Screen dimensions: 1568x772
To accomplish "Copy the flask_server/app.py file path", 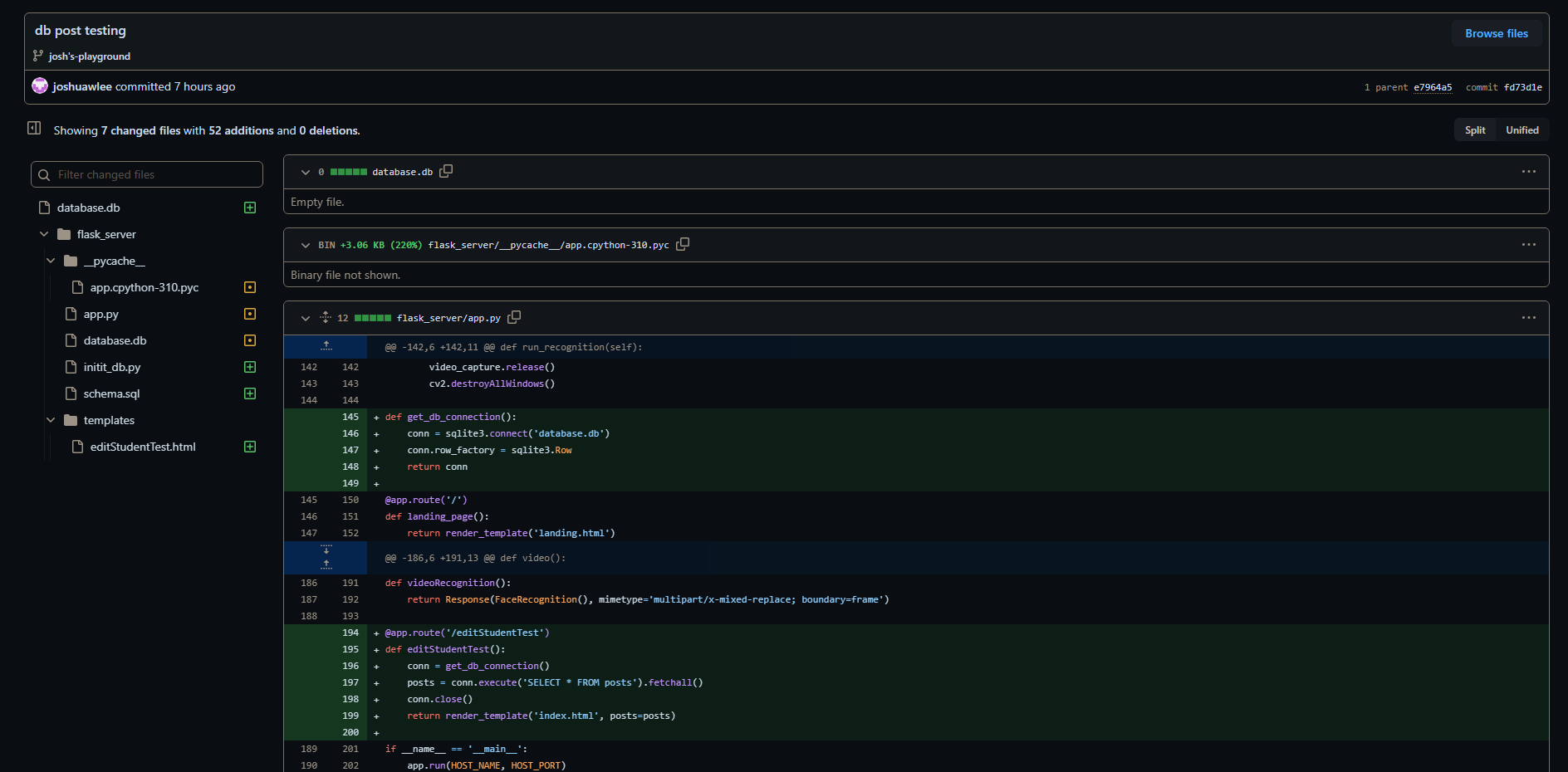I will (514, 317).
